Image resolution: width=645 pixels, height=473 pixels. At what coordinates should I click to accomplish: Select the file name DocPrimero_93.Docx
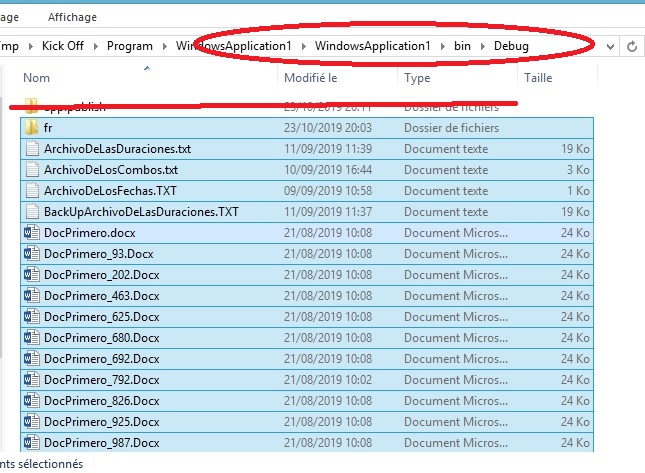click(98, 254)
